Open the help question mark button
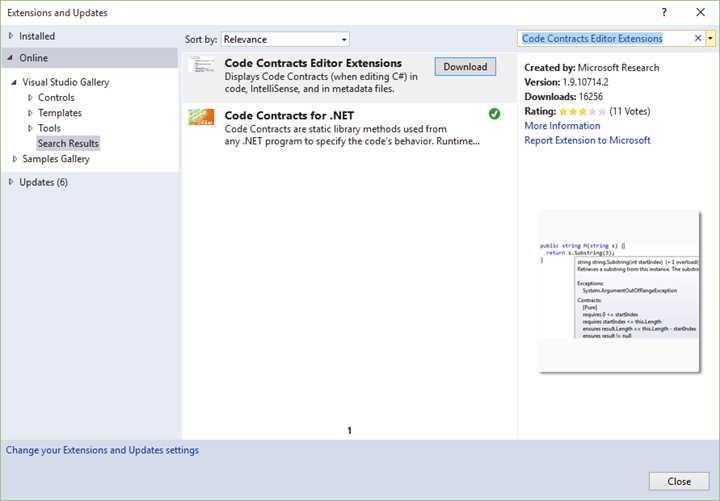The height and width of the screenshot is (501, 720). click(x=664, y=12)
